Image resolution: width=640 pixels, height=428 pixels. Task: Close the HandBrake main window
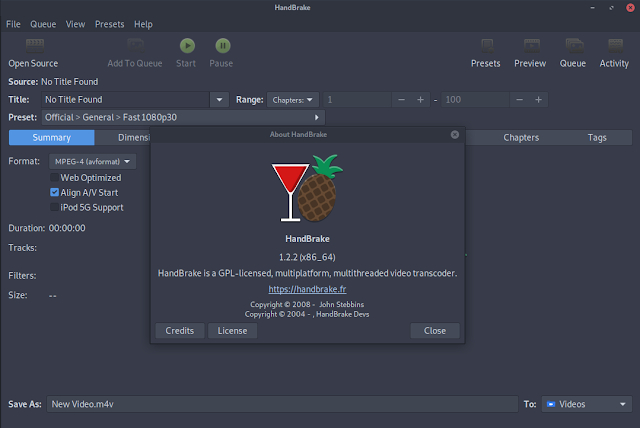point(630,7)
